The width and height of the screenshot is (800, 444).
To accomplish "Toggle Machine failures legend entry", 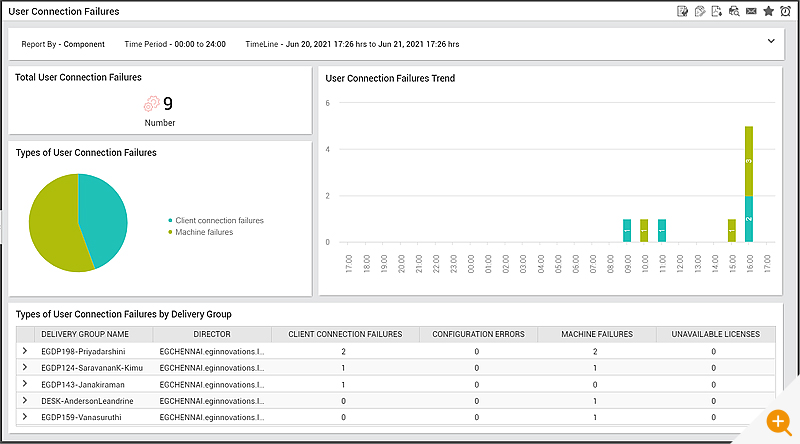I will [201, 232].
